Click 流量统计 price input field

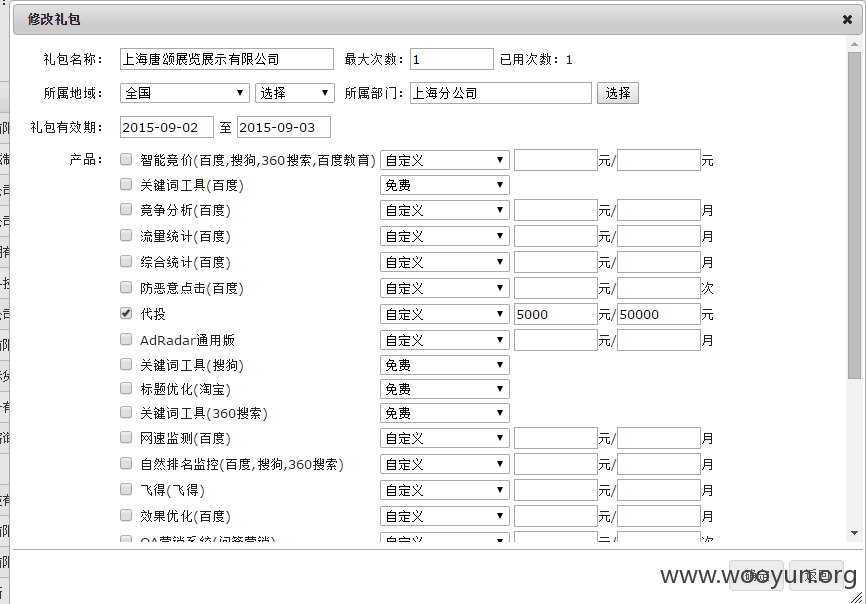[556, 236]
